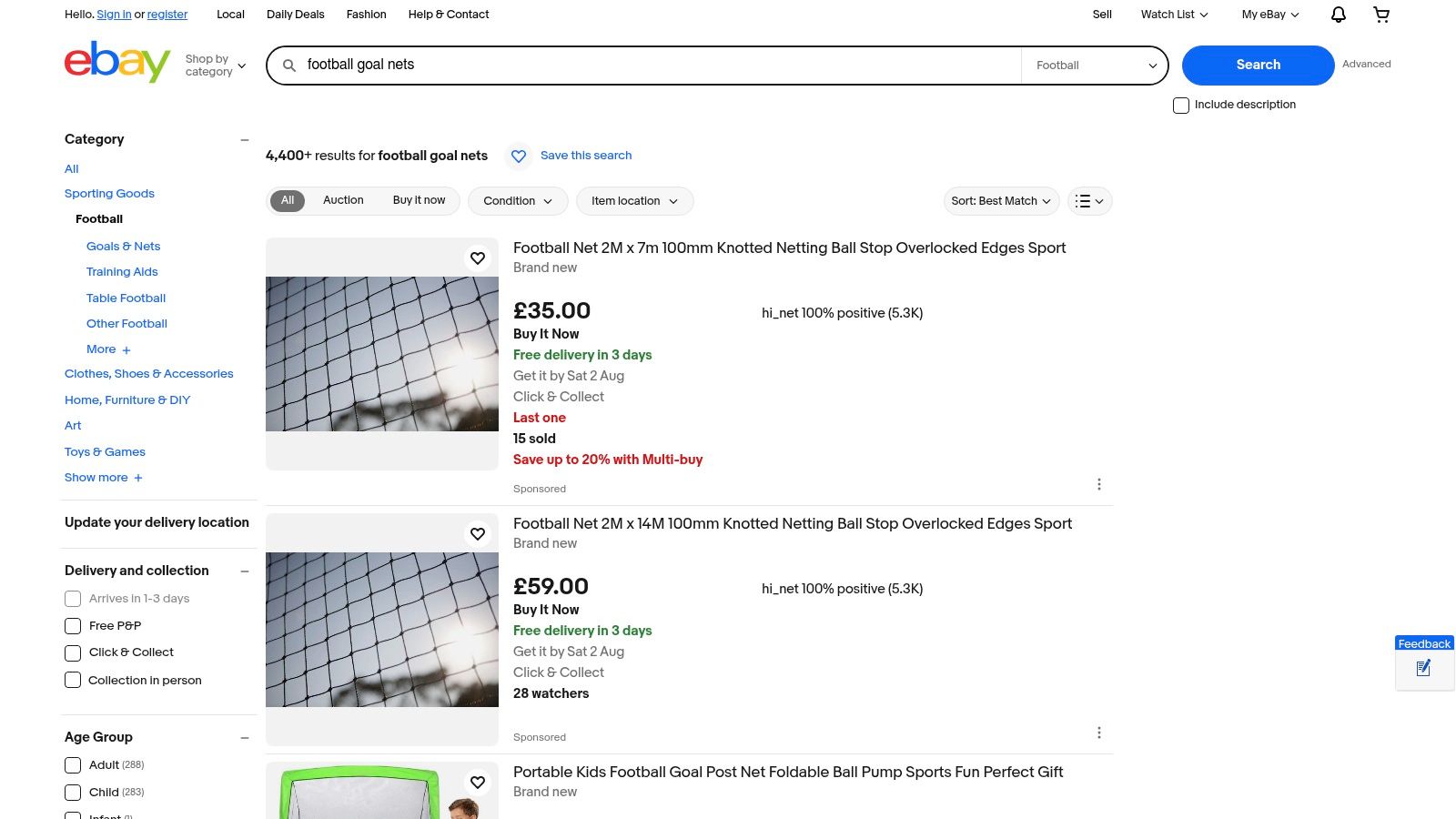This screenshot has height=819, width=1456.
Task: Open Clothes, Shoes & Accessories category
Action: point(149,374)
